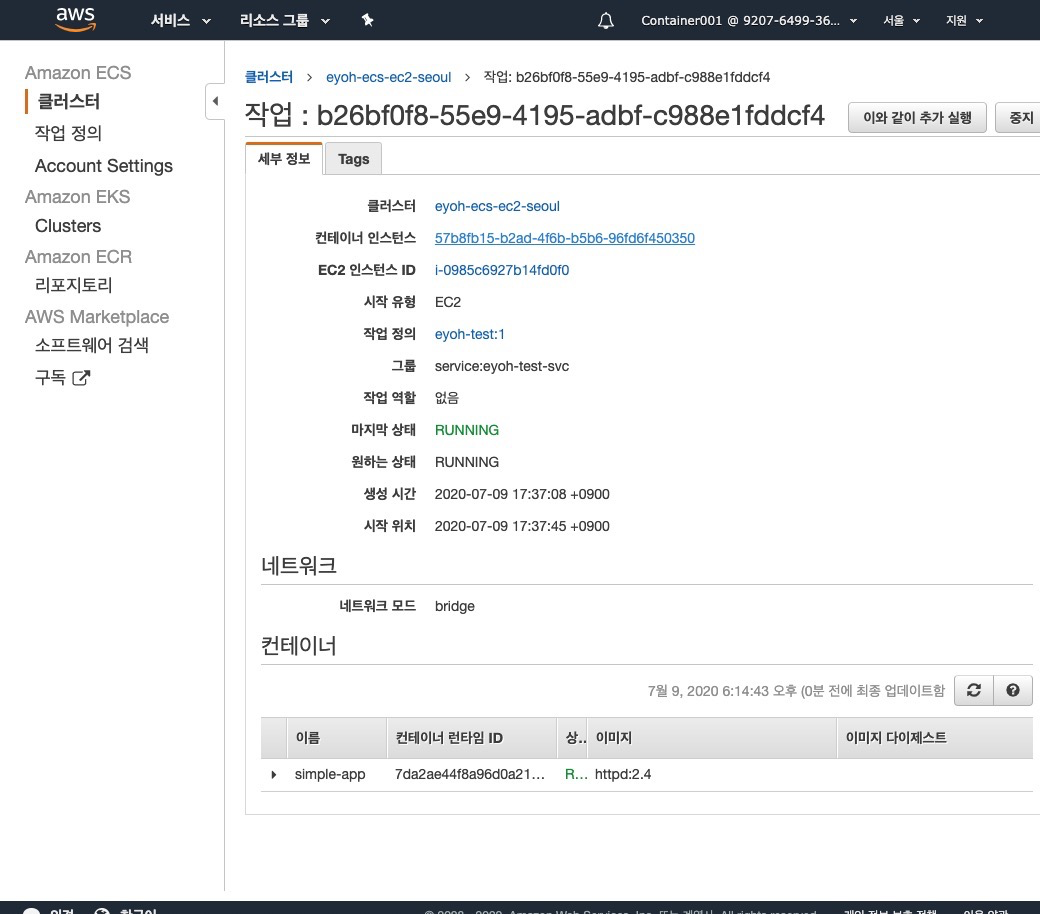
Task: Open the 리소스 그룹 dropdown menu
Action: point(285,21)
